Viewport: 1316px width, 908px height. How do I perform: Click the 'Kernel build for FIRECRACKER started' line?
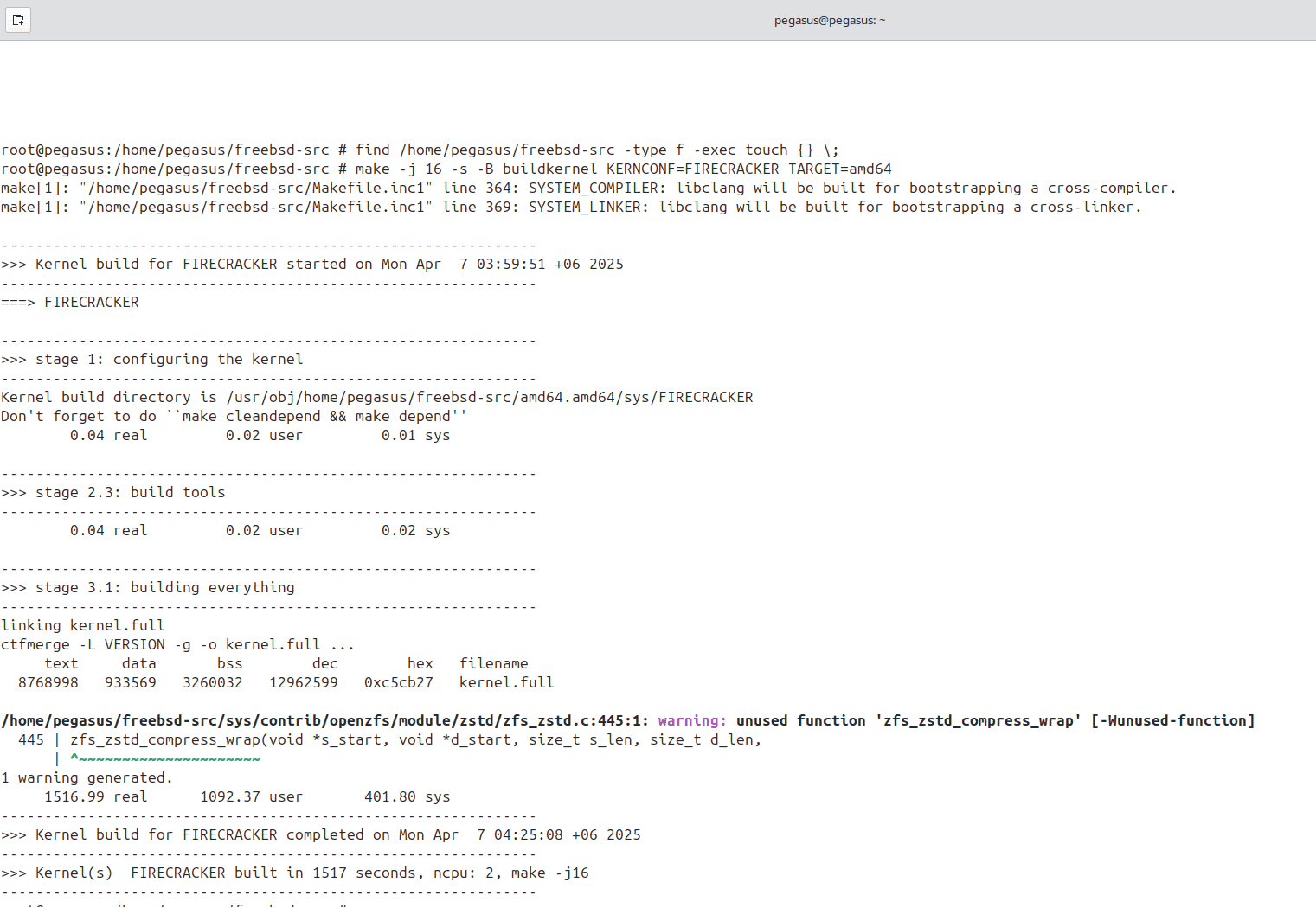coord(329,265)
